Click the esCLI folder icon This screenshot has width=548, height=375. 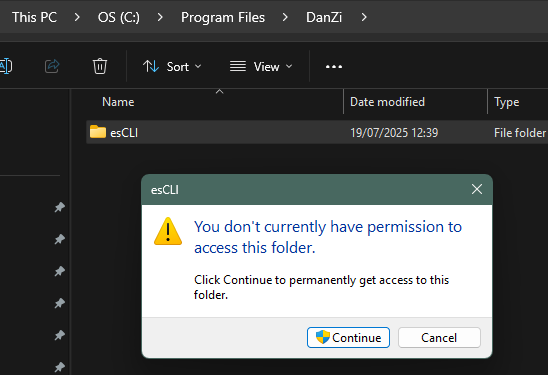point(98,132)
